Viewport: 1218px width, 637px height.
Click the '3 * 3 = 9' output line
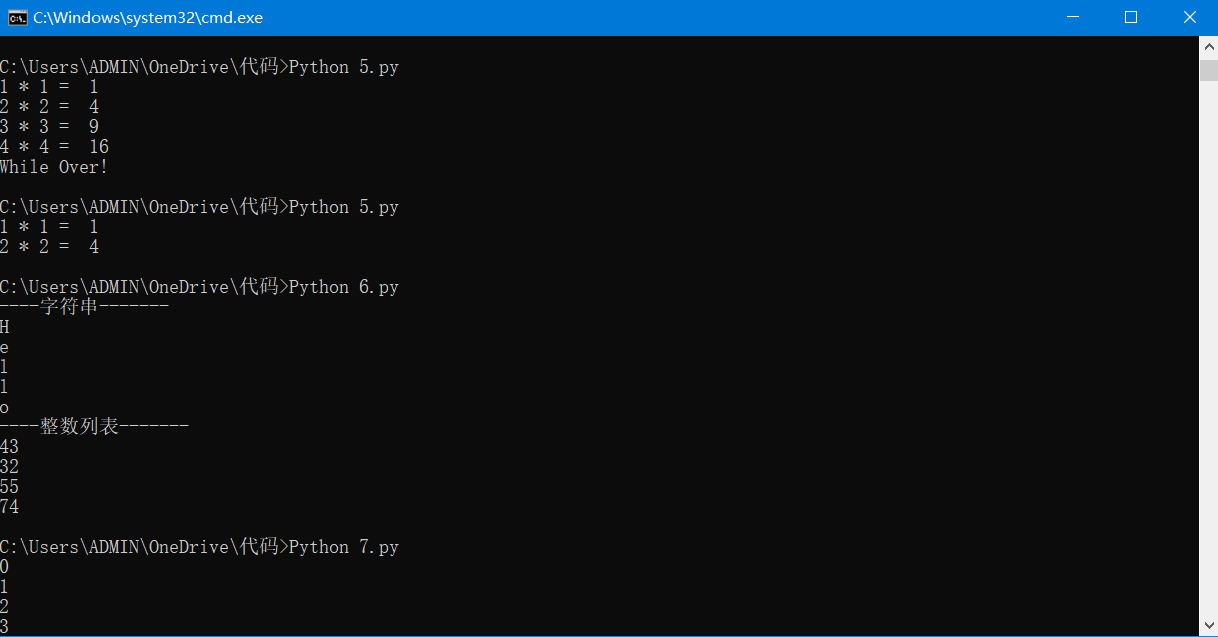tap(49, 127)
